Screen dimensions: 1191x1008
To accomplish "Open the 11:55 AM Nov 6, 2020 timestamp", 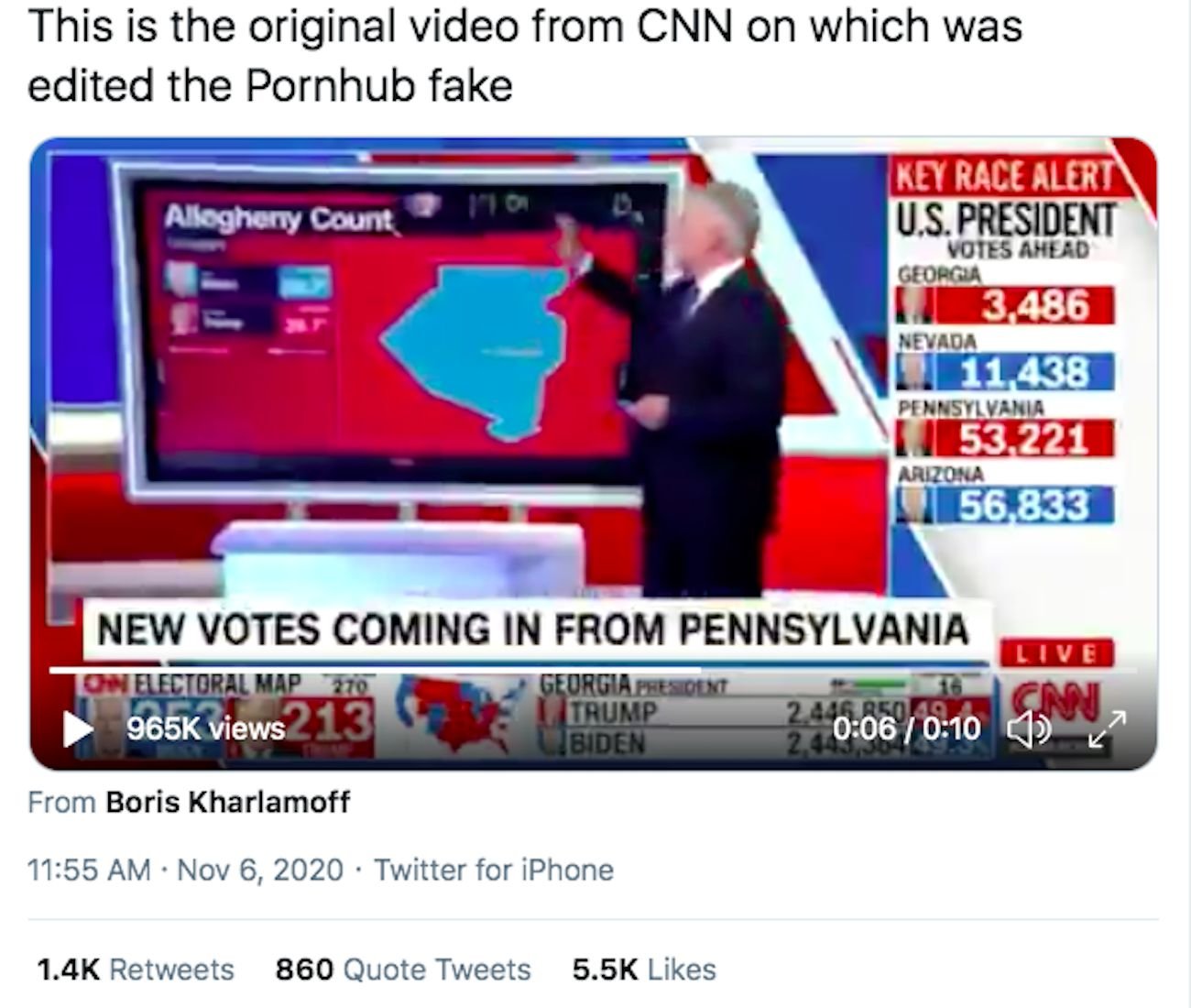I will tap(186, 870).
